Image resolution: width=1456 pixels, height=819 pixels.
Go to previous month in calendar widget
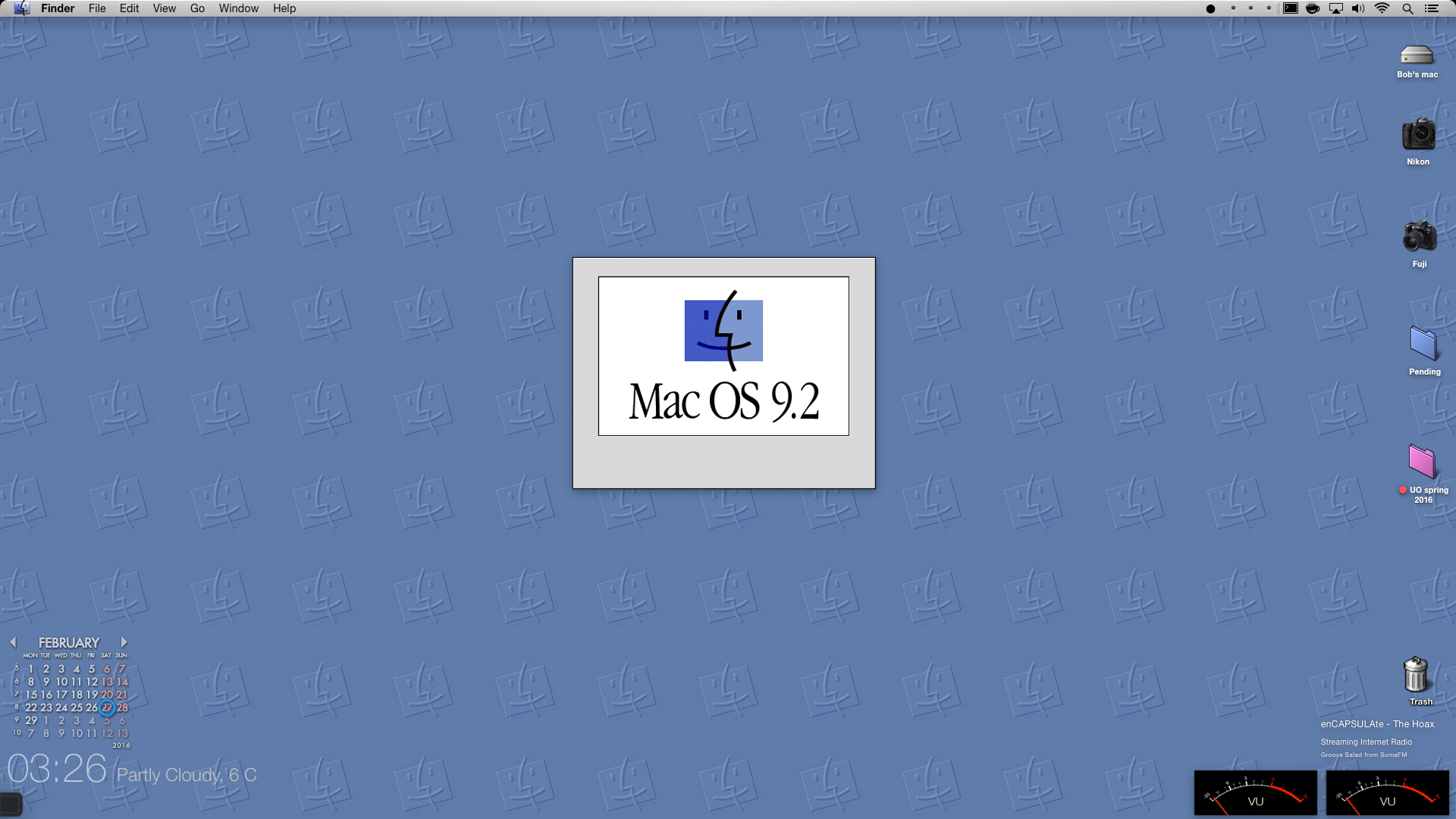point(13,642)
